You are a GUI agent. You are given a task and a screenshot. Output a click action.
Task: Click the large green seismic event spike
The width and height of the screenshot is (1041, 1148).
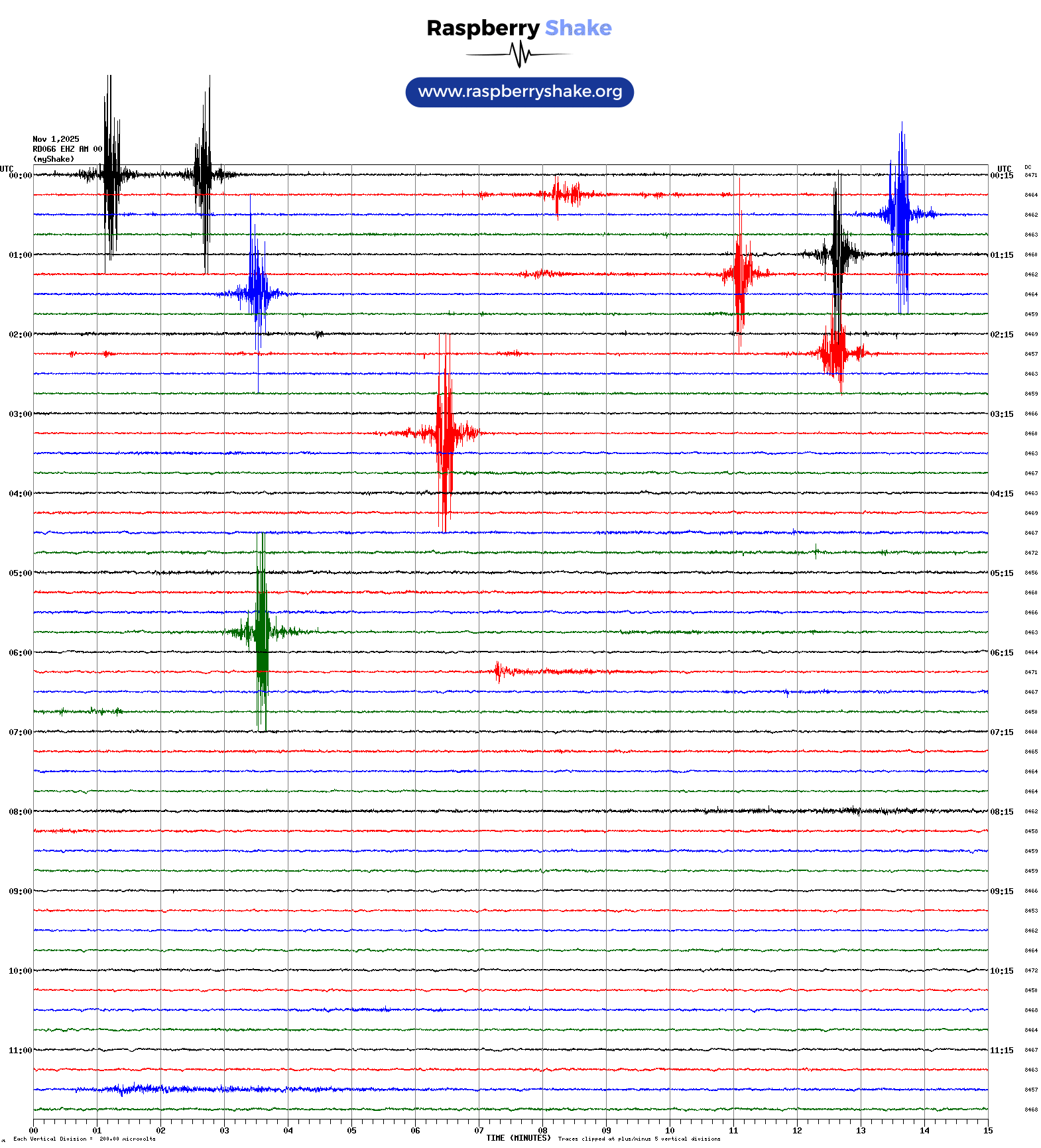pos(262,632)
